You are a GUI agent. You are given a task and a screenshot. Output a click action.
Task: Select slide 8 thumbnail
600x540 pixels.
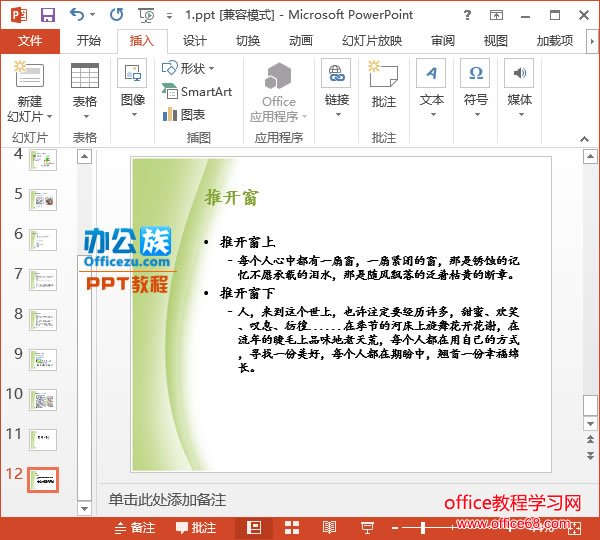click(x=43, y=320)
